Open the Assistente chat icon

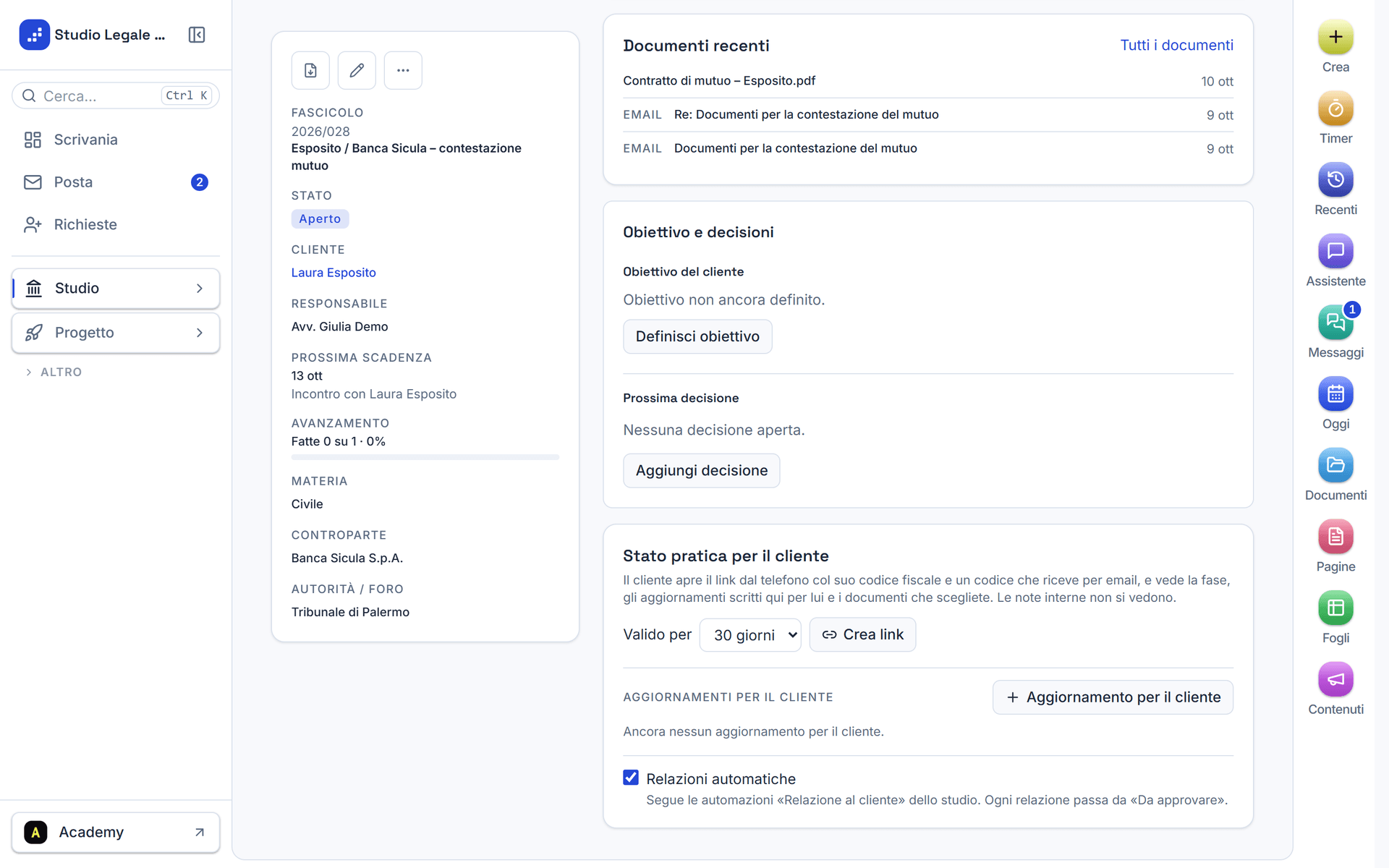pos(1335,252)
